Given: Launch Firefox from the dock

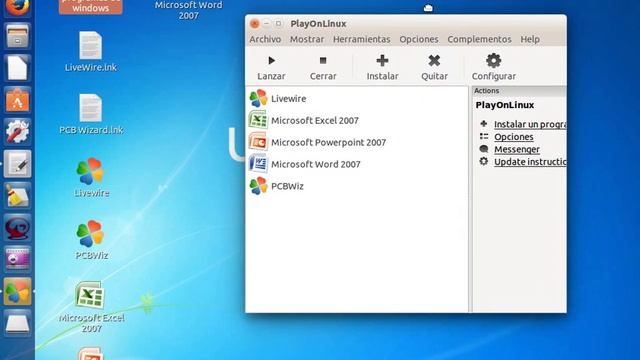Looking at the screenshot, I should pyautogui.click(x=17, y=7).
